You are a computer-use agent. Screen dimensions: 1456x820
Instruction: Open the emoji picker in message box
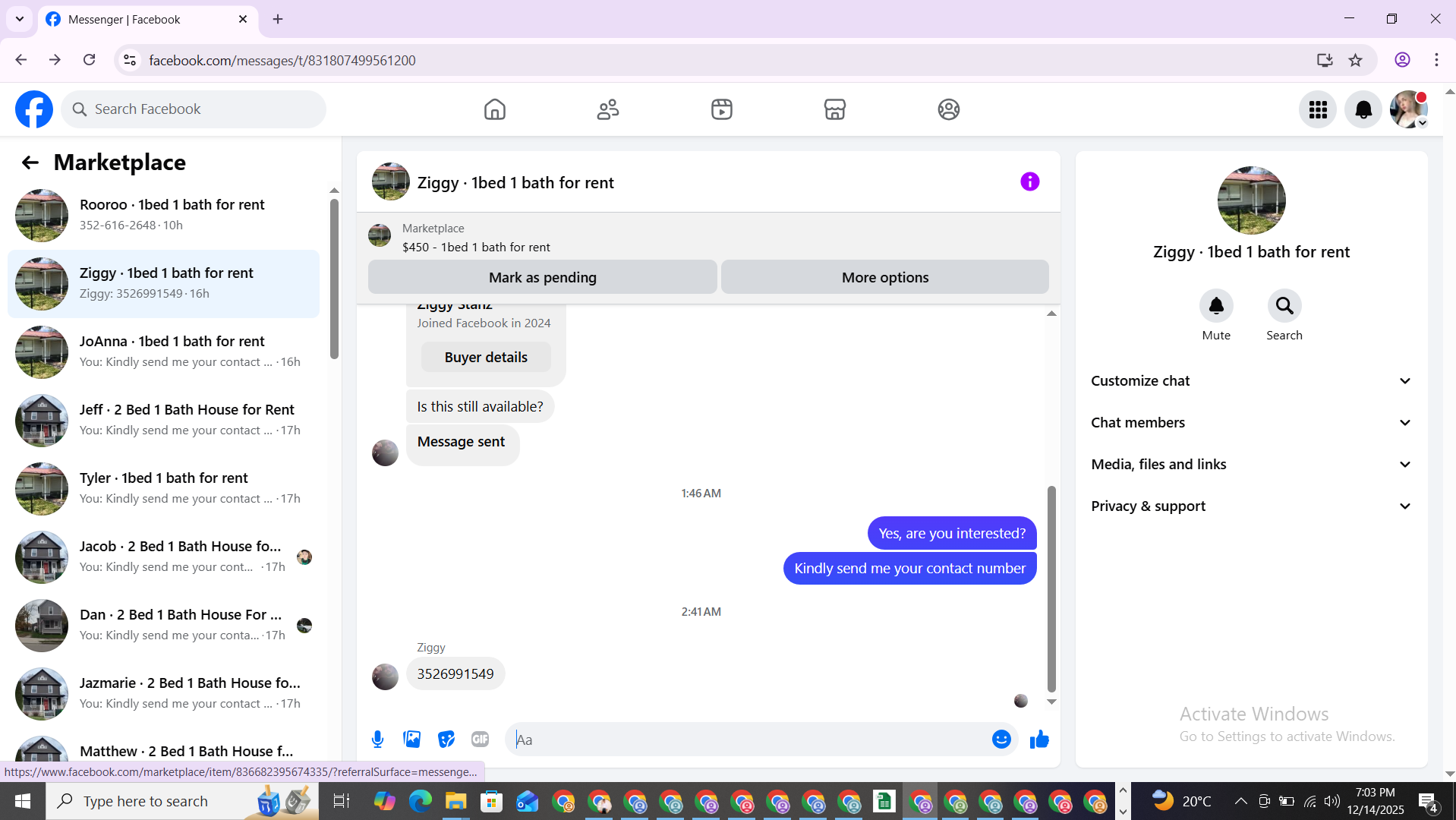1001,740
